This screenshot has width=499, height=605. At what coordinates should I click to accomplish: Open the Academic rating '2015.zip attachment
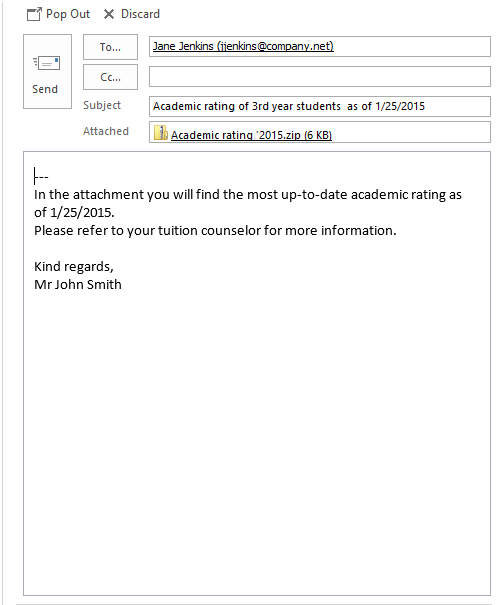[x=251, y=135]
